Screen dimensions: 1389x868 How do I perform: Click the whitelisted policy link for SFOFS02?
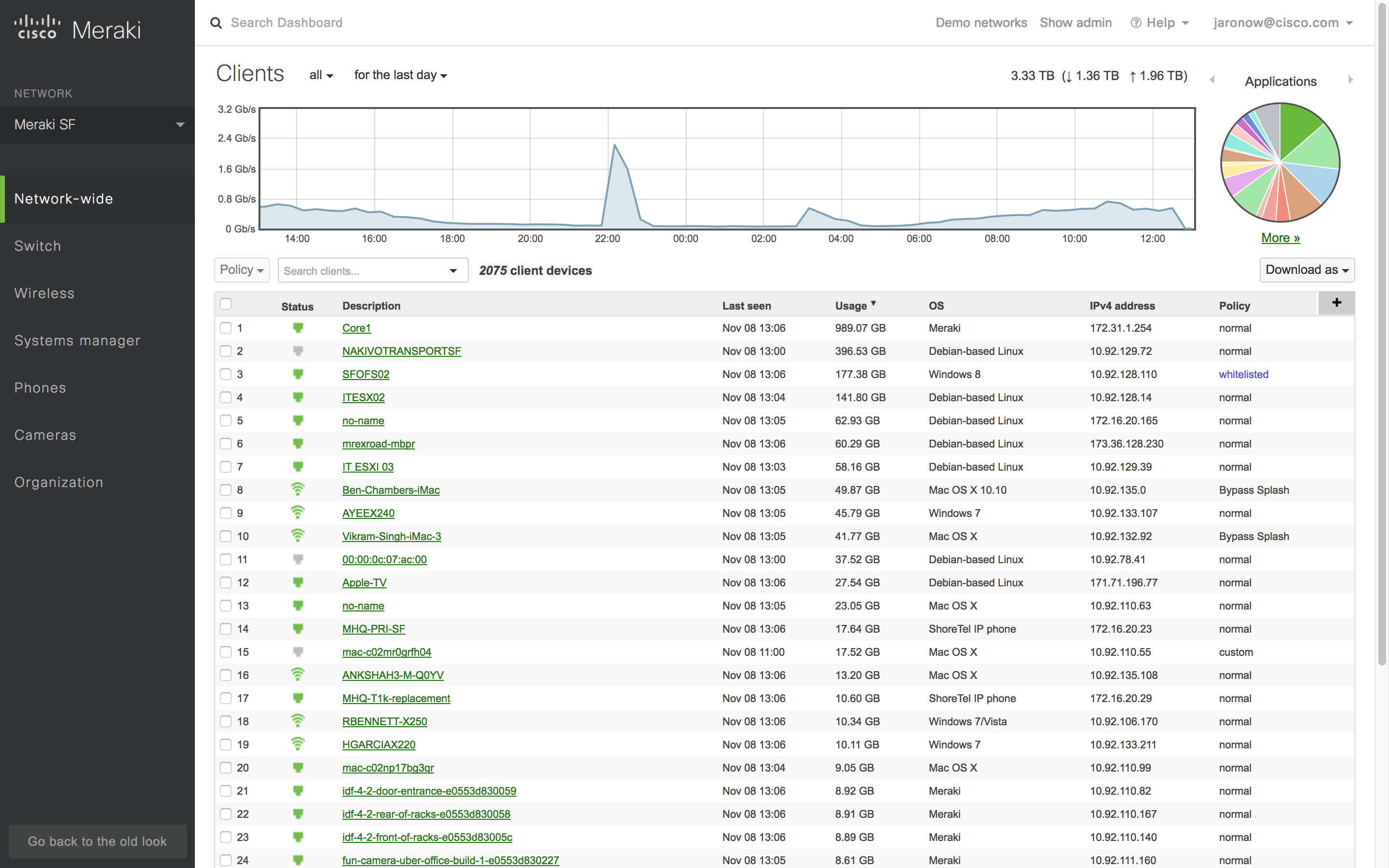tap(1243, 374)
